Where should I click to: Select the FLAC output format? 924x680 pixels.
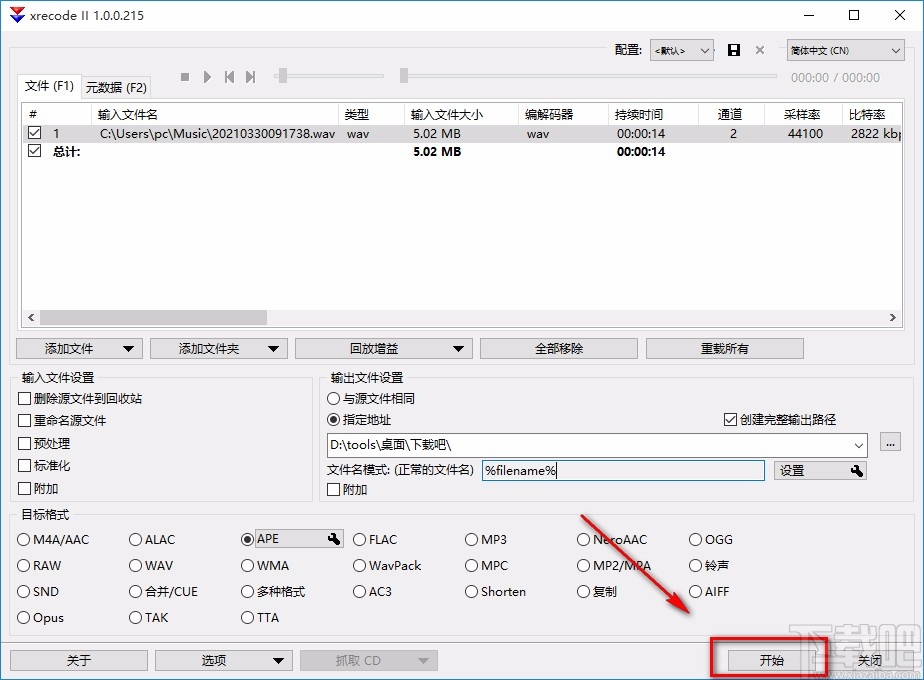tap(359, 539)
